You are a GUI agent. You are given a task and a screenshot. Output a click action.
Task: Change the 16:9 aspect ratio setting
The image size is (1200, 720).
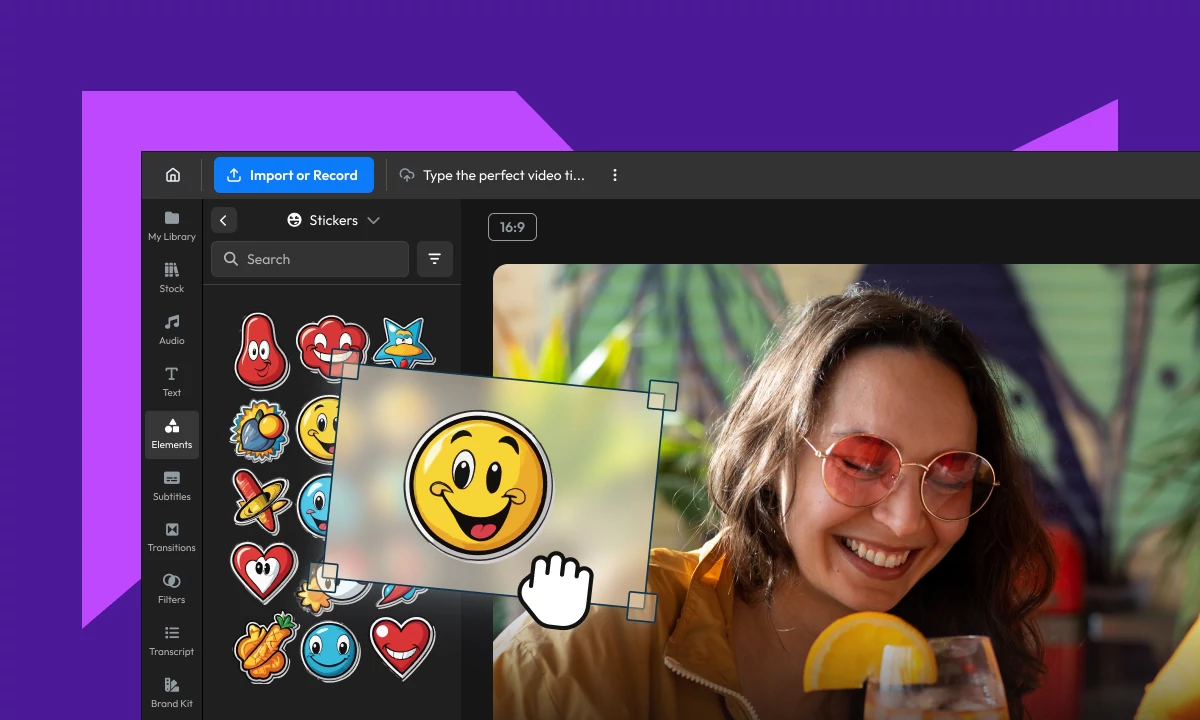(x=512, y=227)
